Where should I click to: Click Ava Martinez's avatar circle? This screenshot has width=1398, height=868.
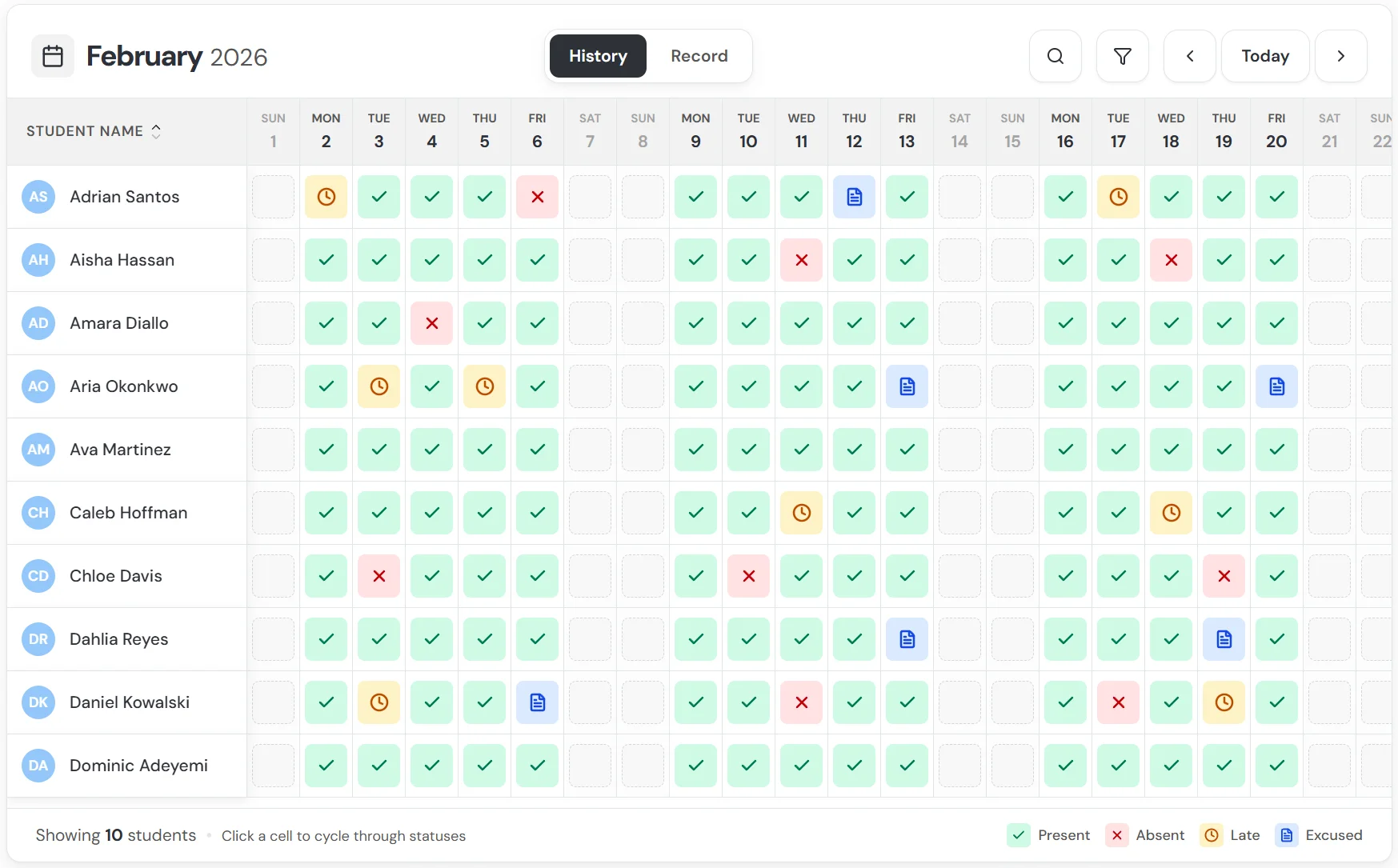click(x=38, y=450)
